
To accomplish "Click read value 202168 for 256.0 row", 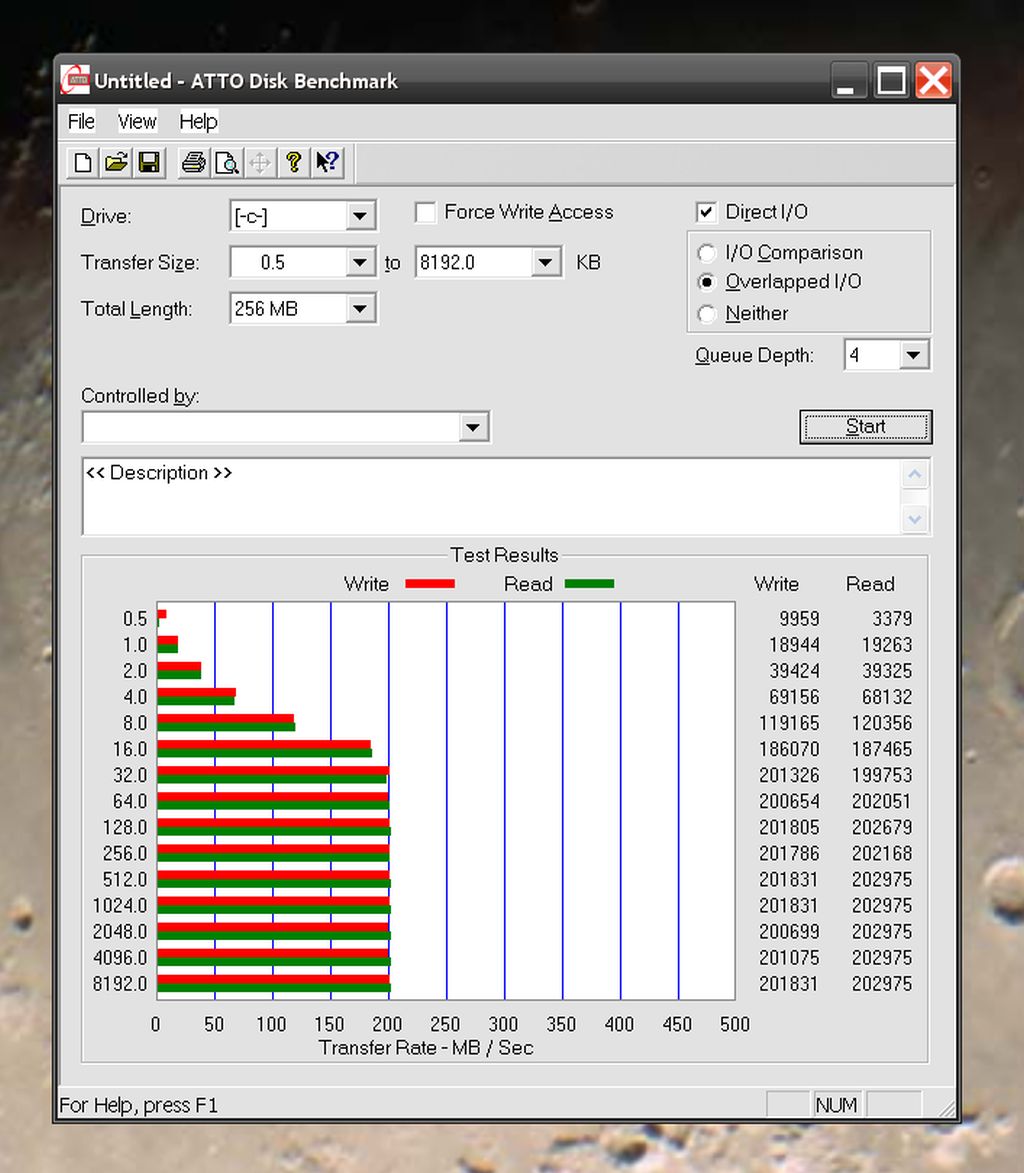I will tap(882, 854).
